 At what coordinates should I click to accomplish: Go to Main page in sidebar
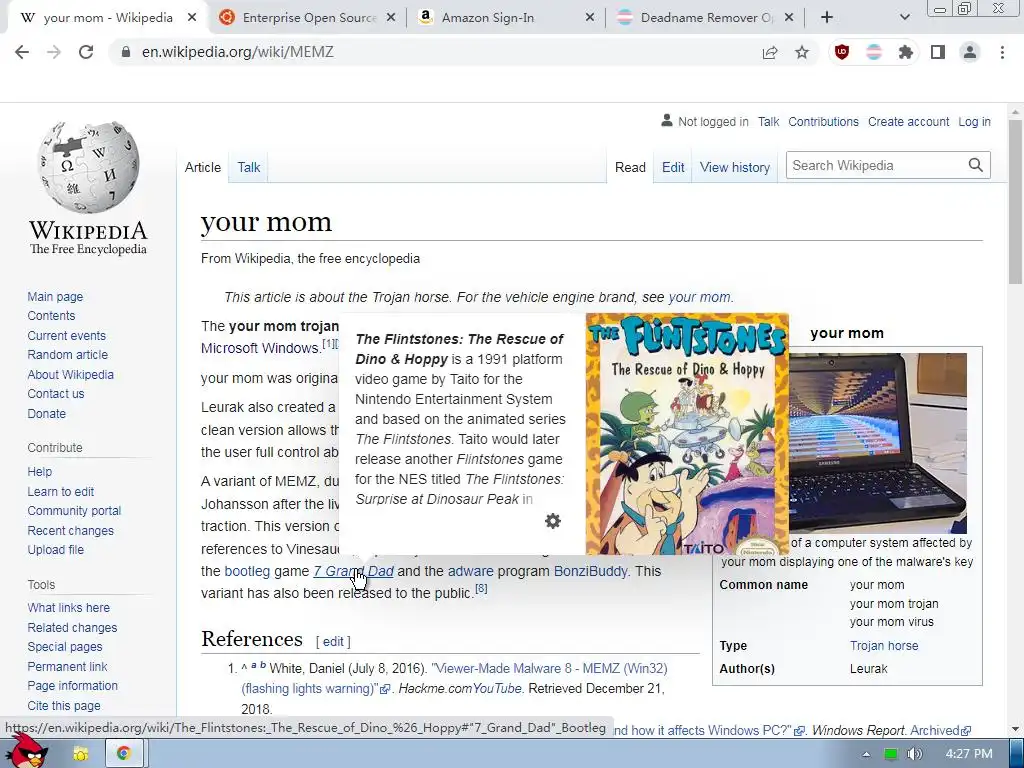(56, 296)
